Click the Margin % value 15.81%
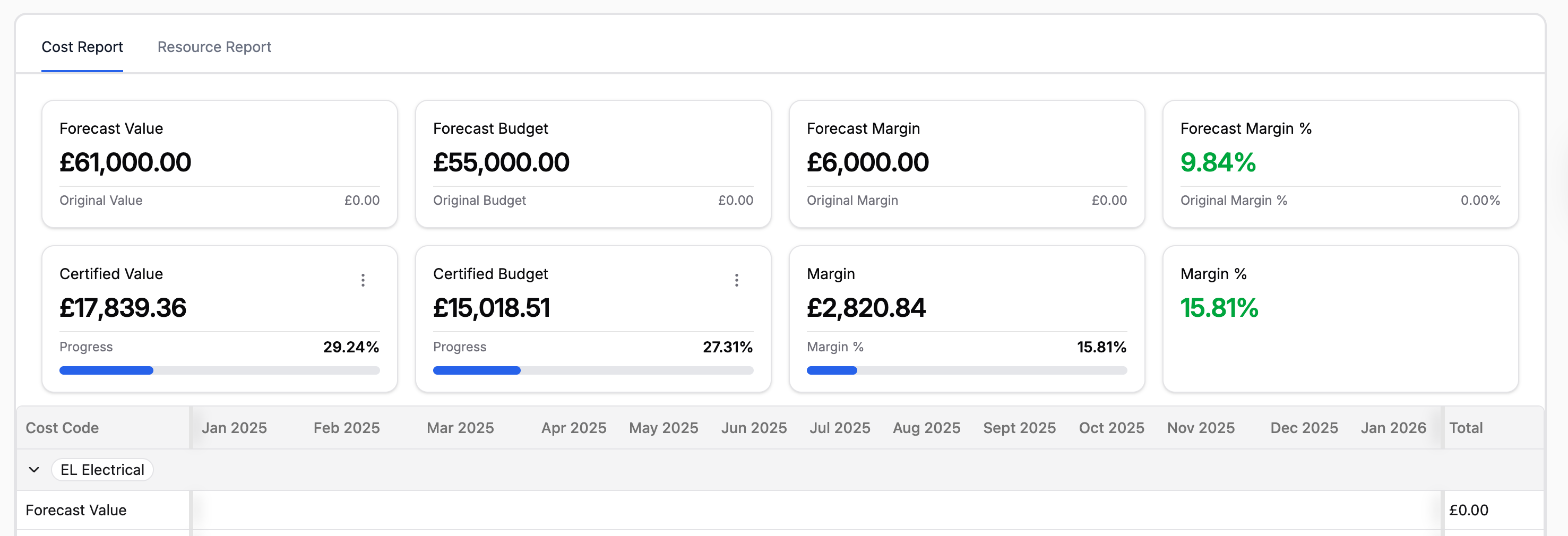Screen dimensions: 1568x536 point(1219,308)
